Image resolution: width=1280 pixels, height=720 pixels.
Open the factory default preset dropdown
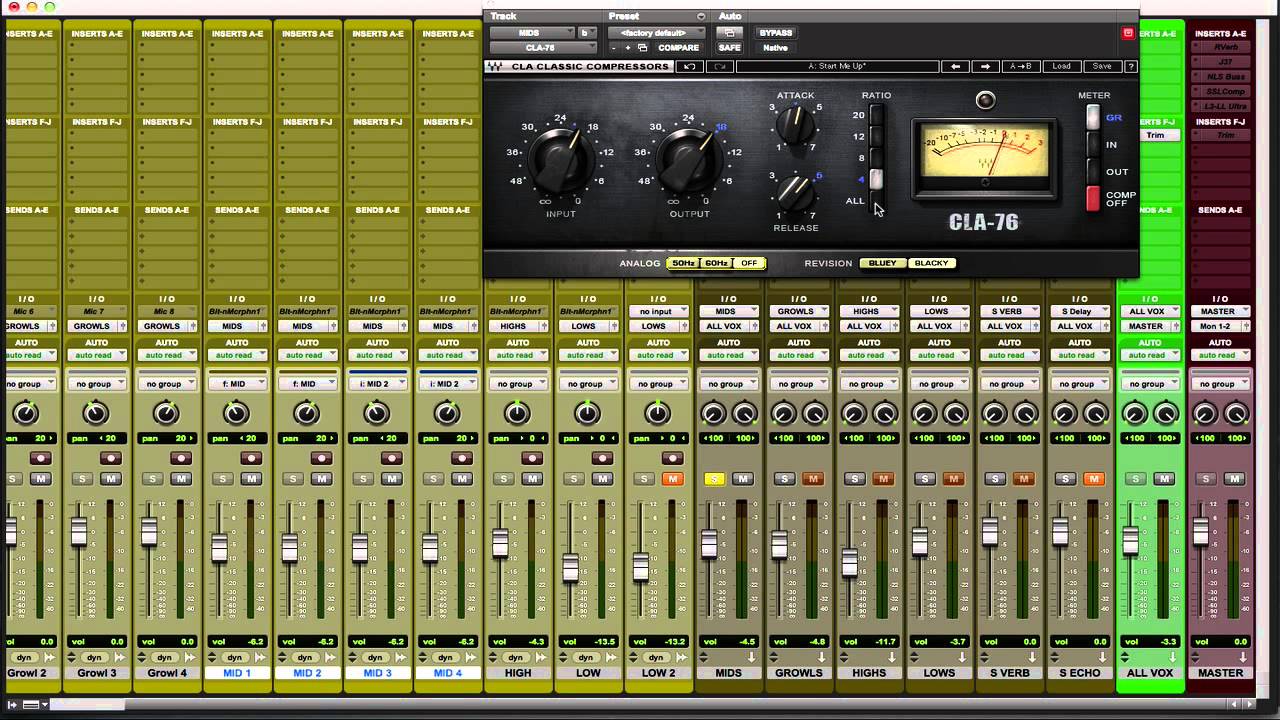657,33
